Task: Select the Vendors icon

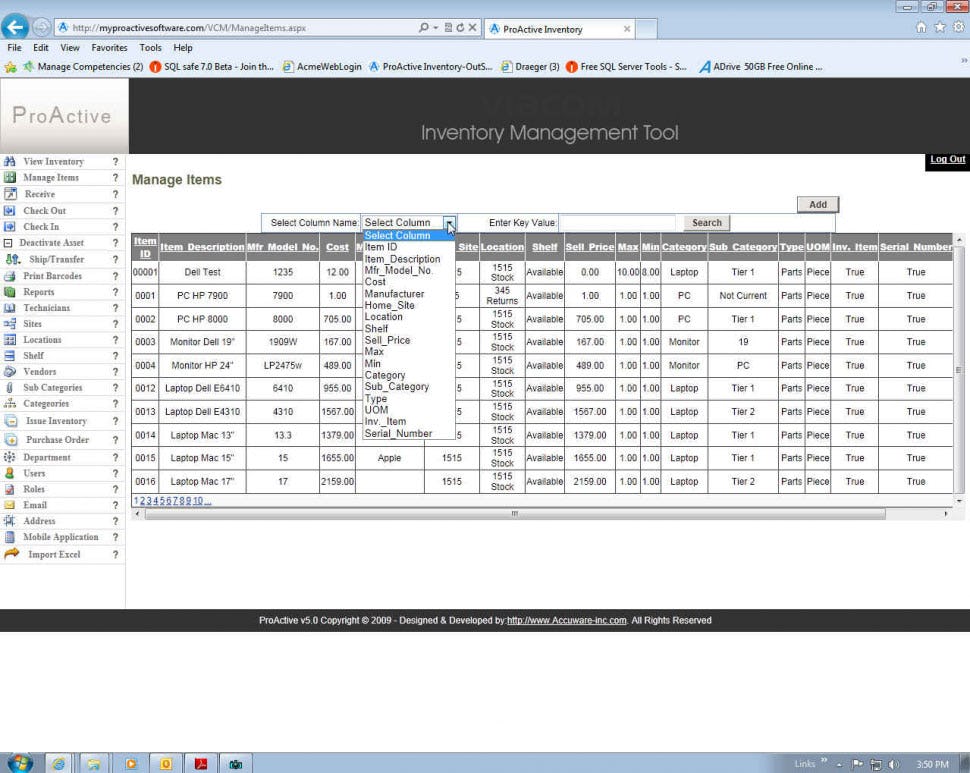Action: pos(10,372)
